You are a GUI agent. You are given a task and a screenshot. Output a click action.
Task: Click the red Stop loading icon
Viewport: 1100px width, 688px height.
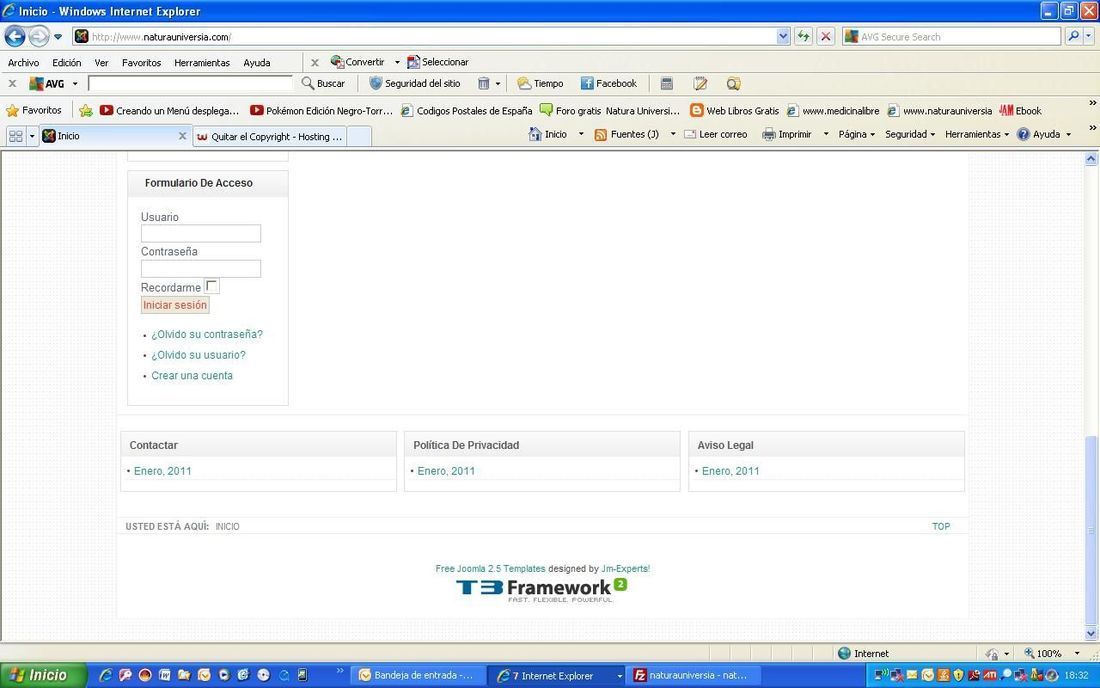[826, 36]
